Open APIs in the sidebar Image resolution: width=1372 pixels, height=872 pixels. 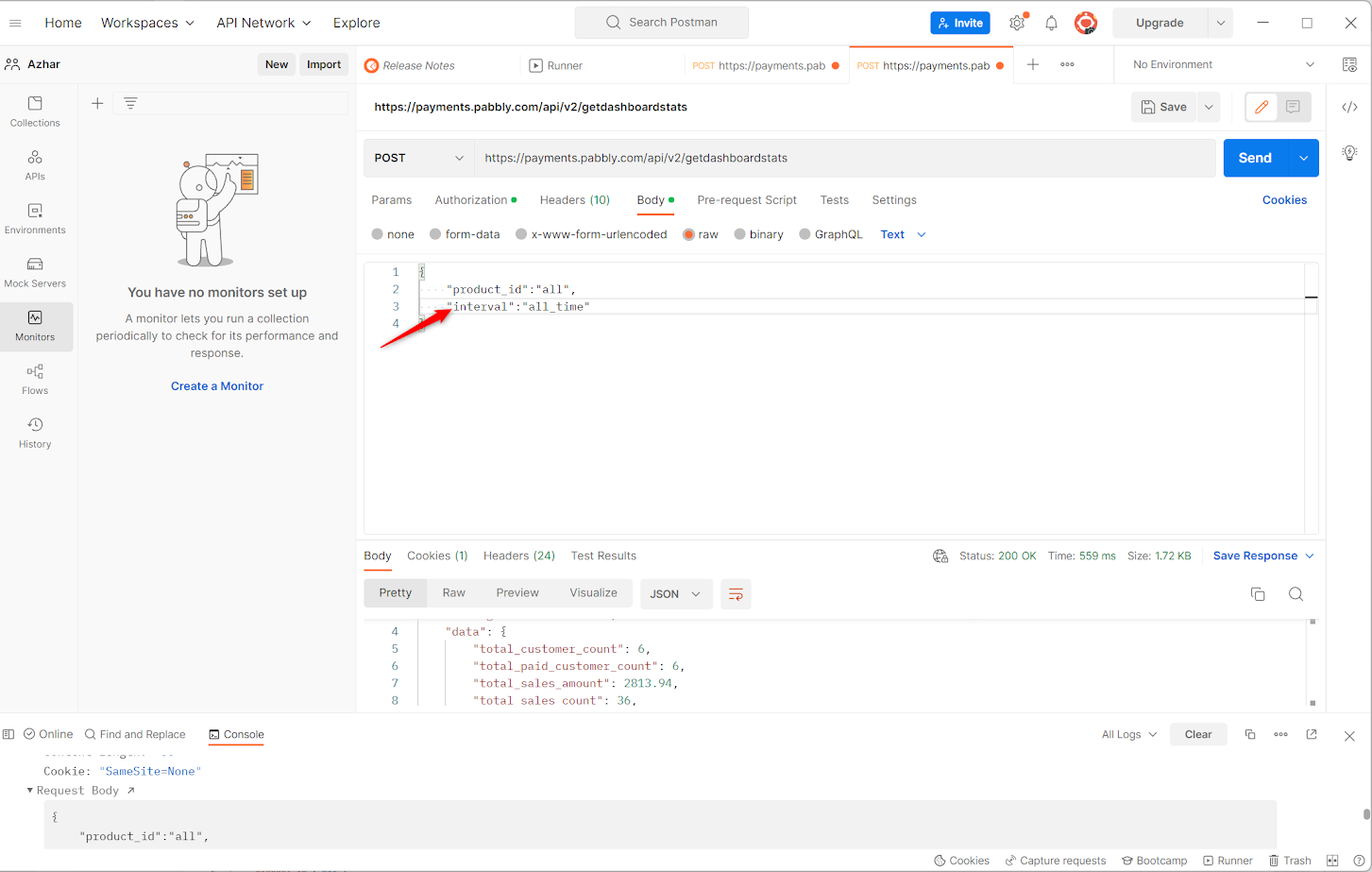(35, 165)
